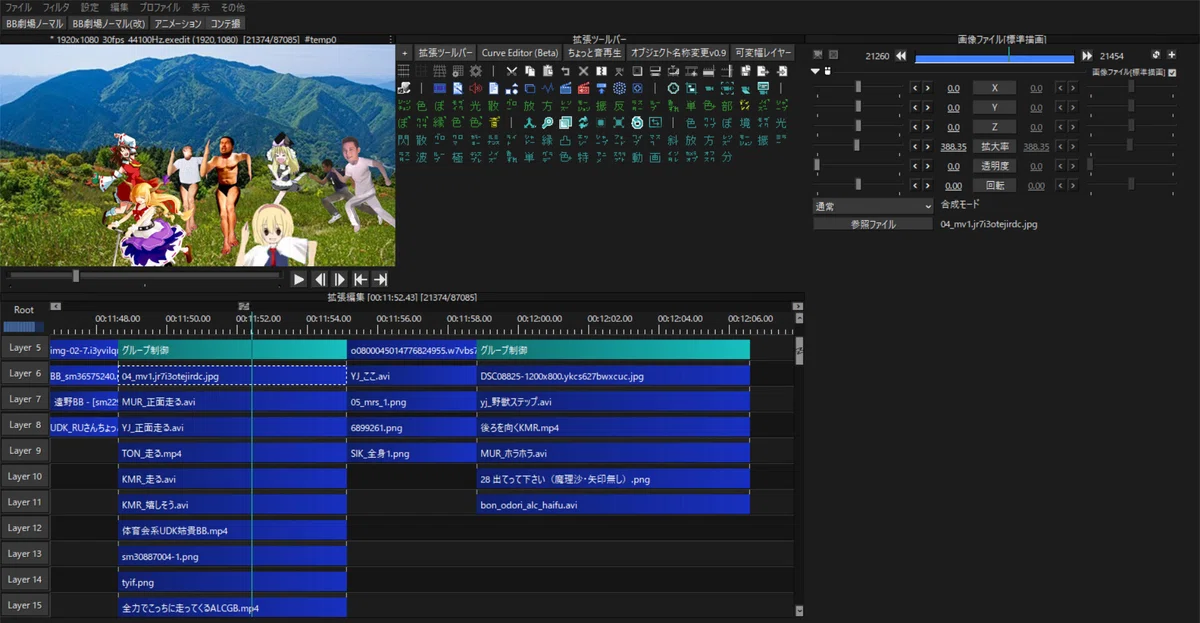Click the X delete icon in extended toolbar
The width and height of the screenshot is (1200, 623).
click(584, 71)
